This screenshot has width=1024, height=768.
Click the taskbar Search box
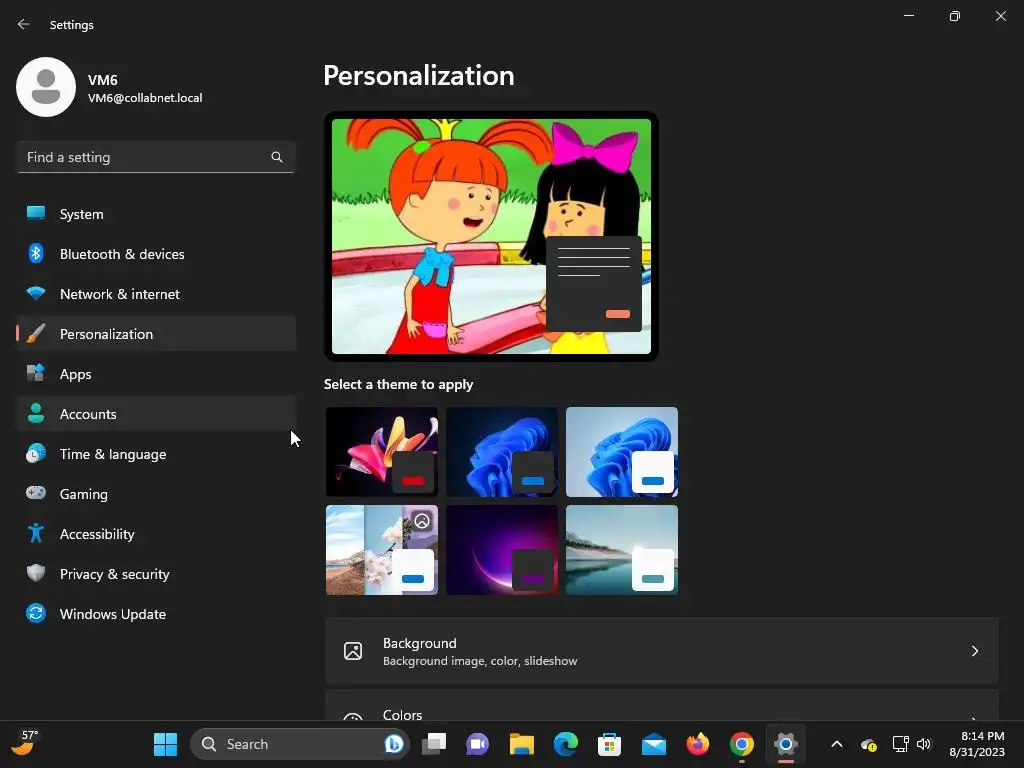point(300,744)
